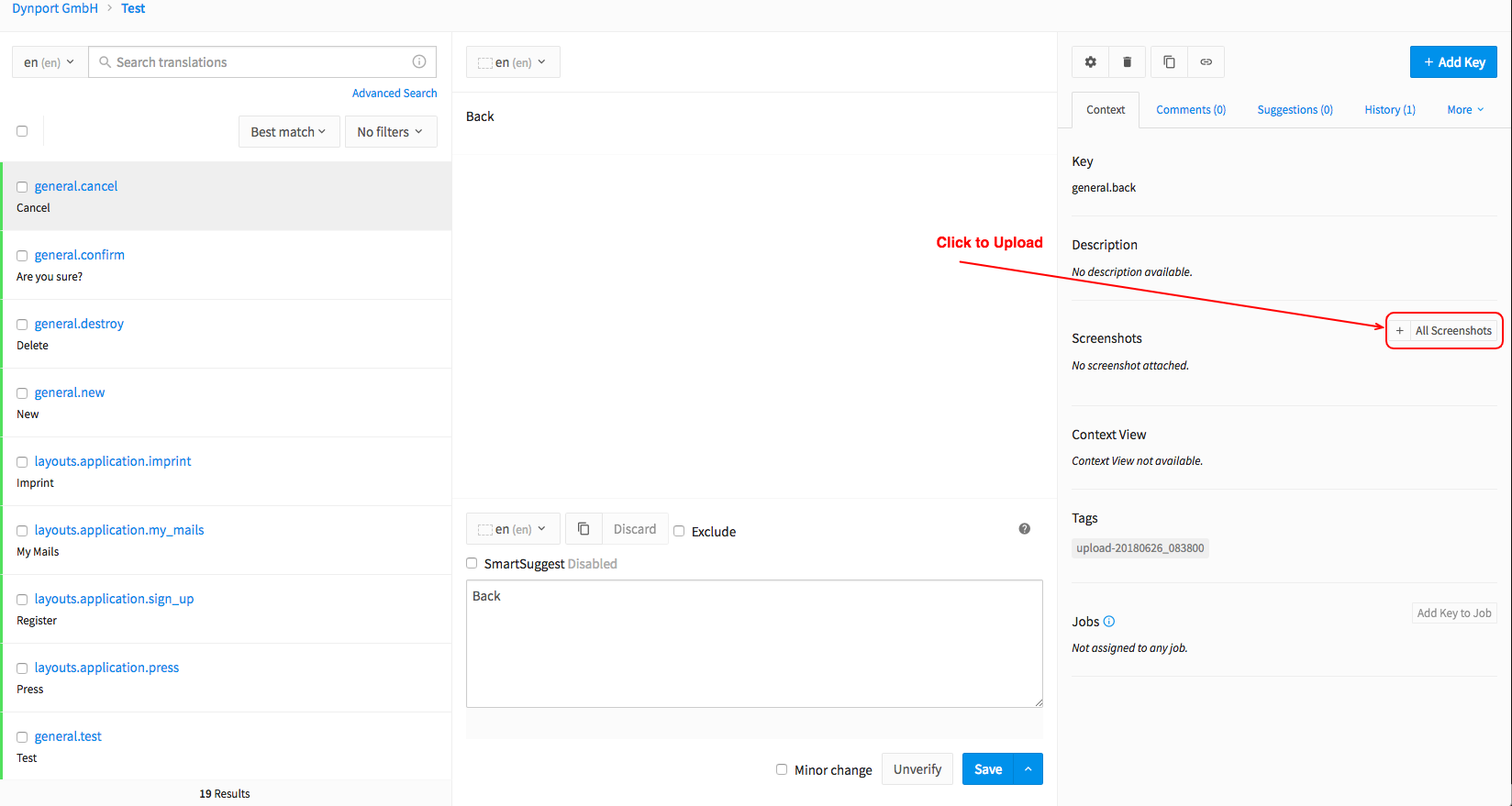Copy key link via chain icon

point(1206,62)
